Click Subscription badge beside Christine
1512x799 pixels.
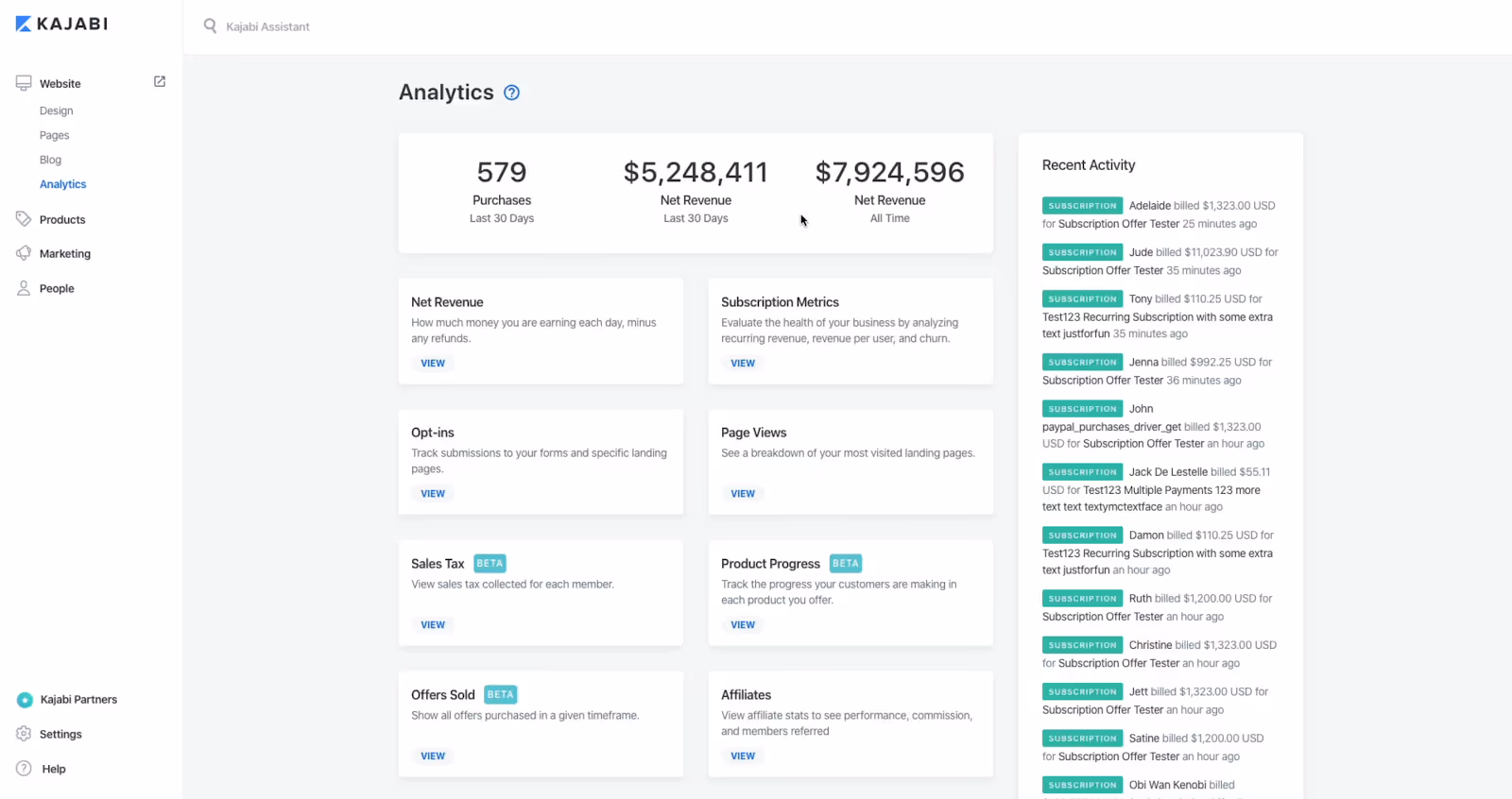pos(1082,645)
